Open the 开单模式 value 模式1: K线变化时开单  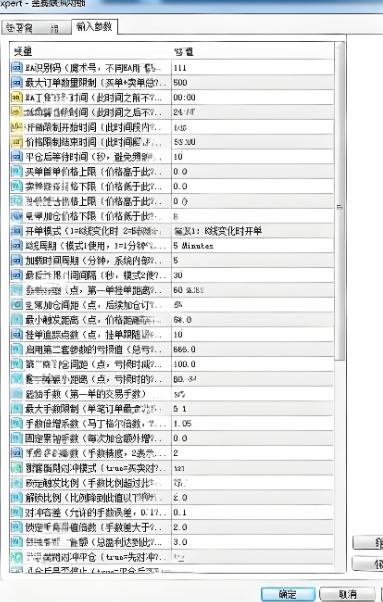coord(218,231)
